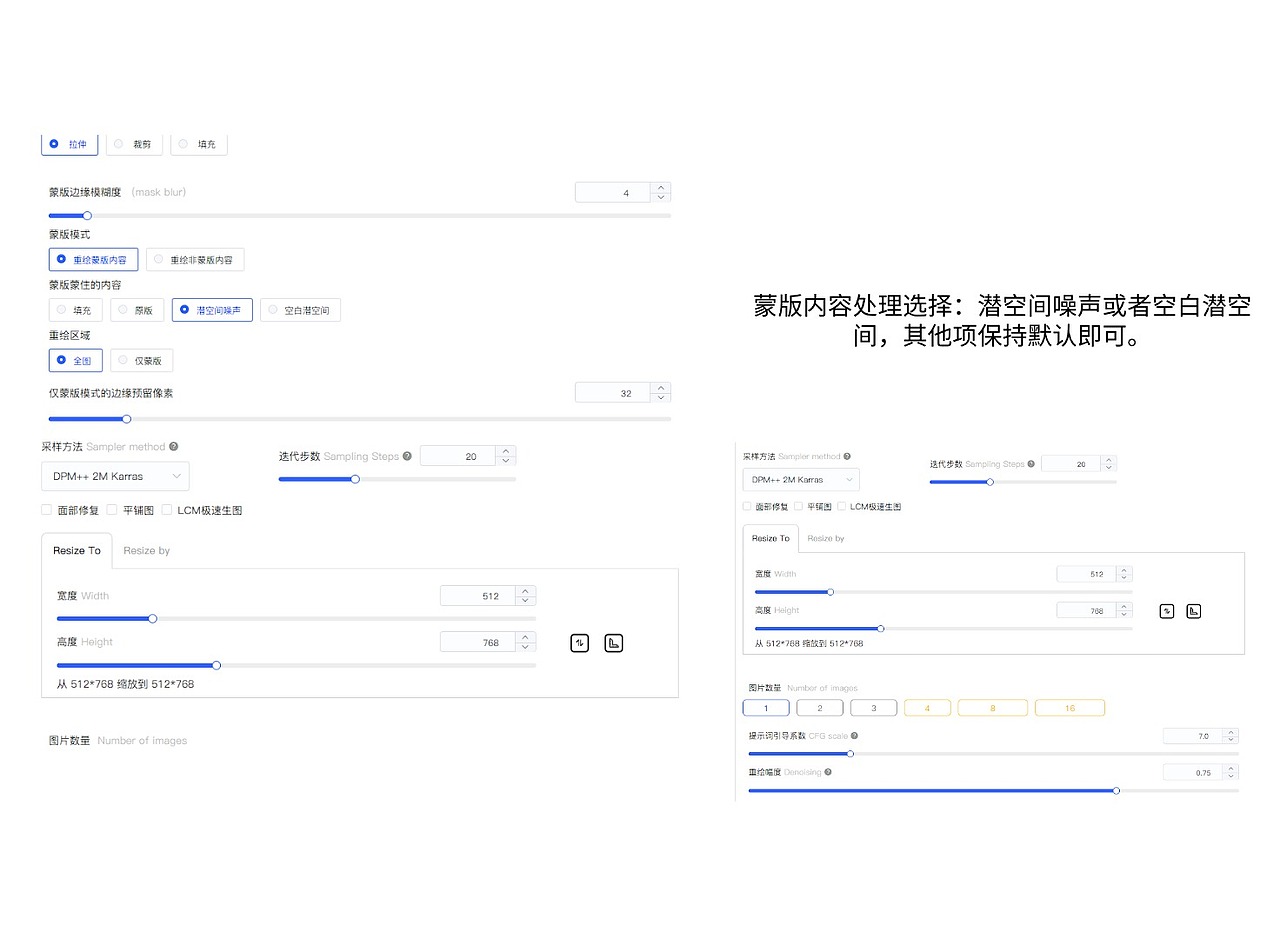Tick LCM极速生图 in the CFG-scale panel
This screenshot has width=1280, height=939.
click(842, 507)
